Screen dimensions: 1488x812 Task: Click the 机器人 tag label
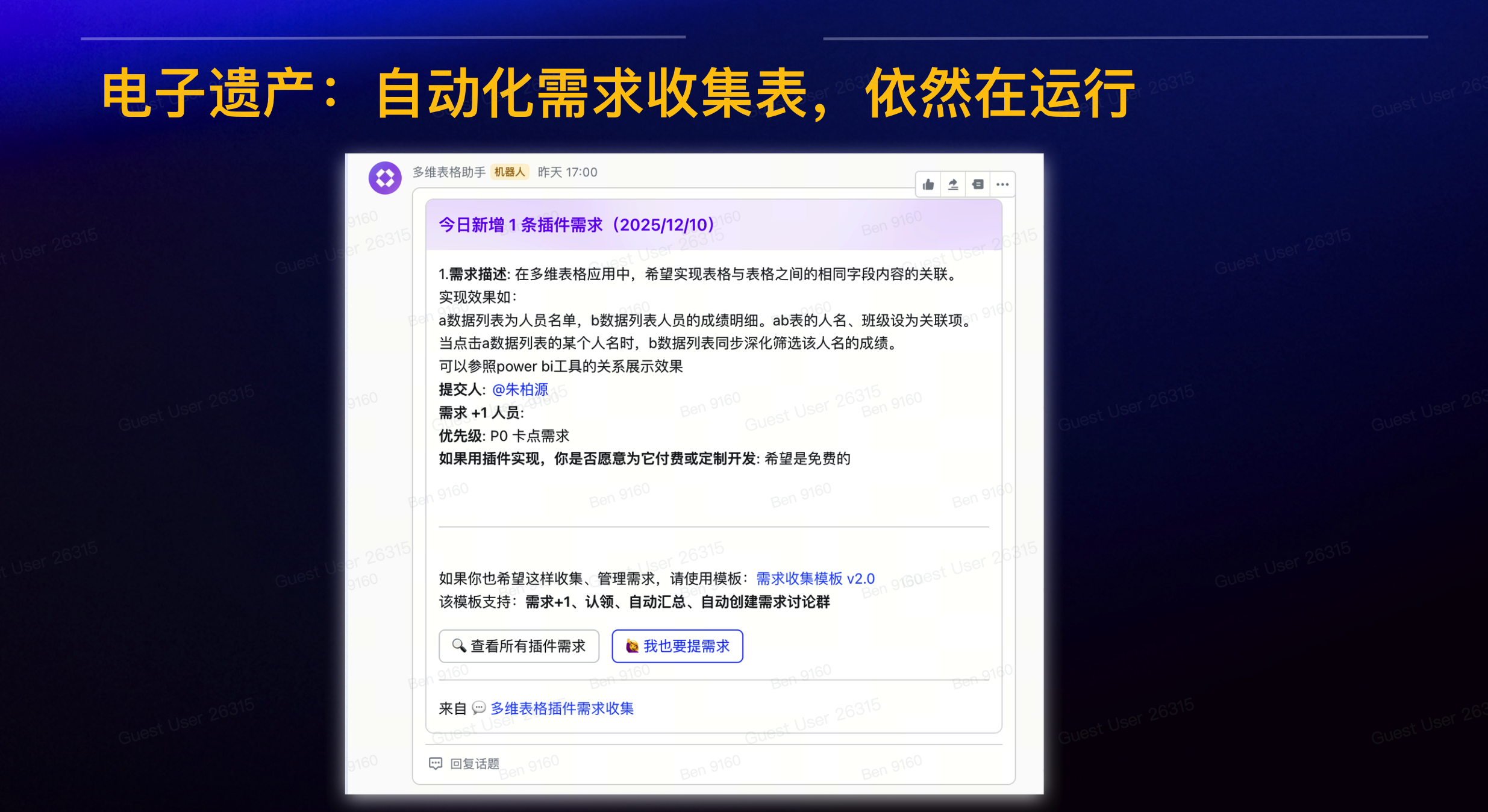(510, 172)
